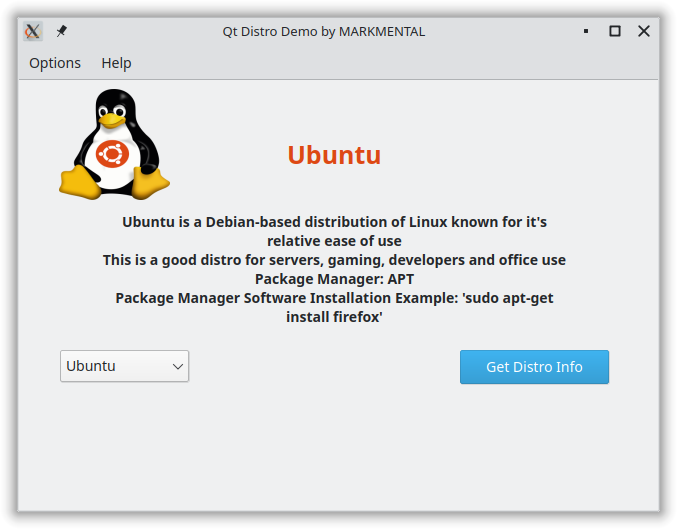Close the Qt Distro Demo window
Image resolution: width=677 pixels, height=529 pixels.
coord(644,31)
